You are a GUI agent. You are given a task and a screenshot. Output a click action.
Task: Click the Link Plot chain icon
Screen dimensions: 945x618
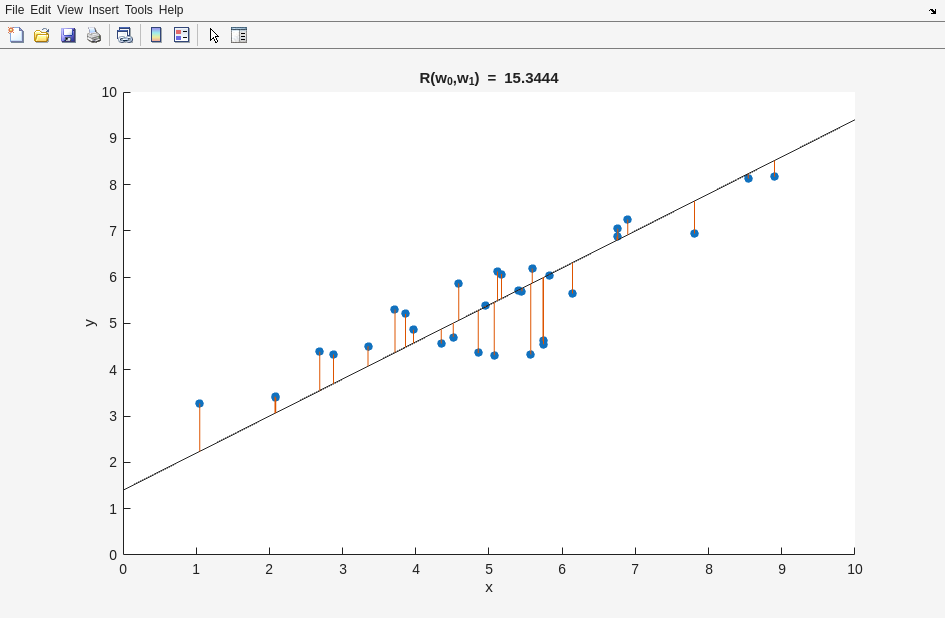[124, 35]
